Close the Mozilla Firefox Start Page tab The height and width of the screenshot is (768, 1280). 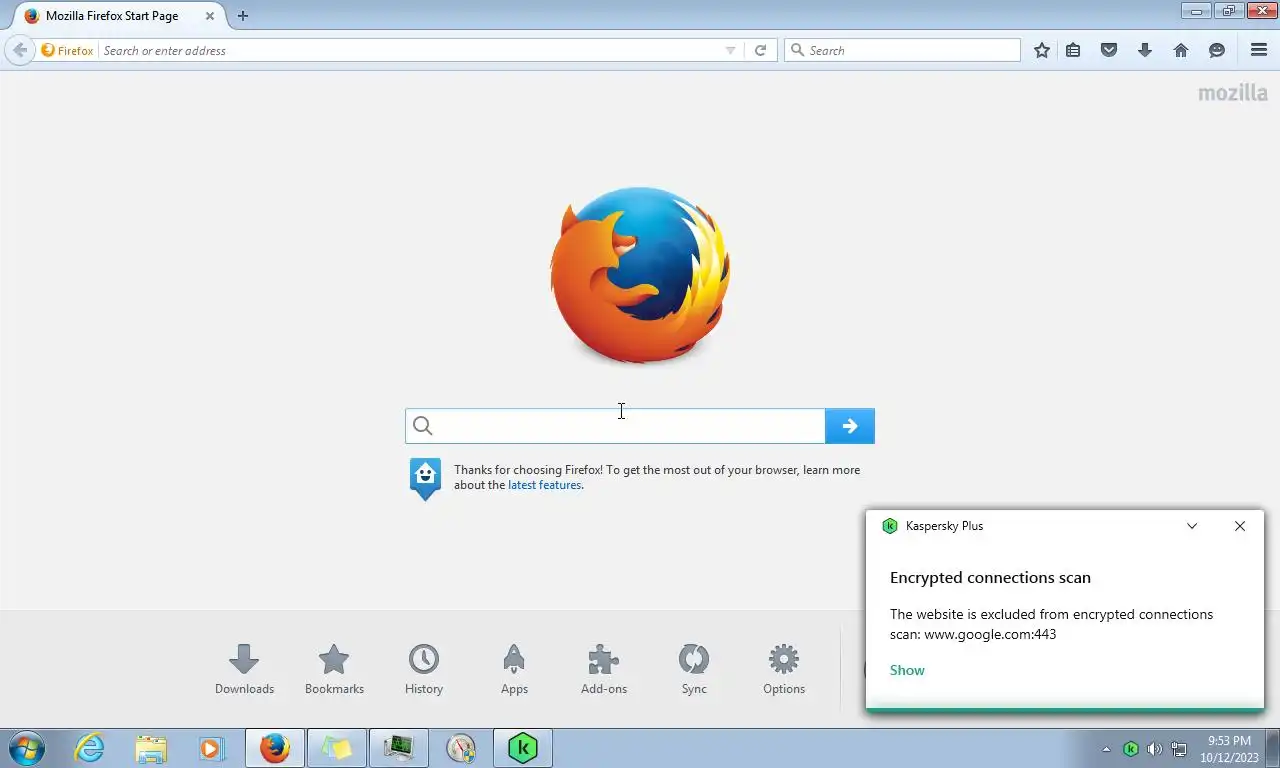(x=209, y=16)
